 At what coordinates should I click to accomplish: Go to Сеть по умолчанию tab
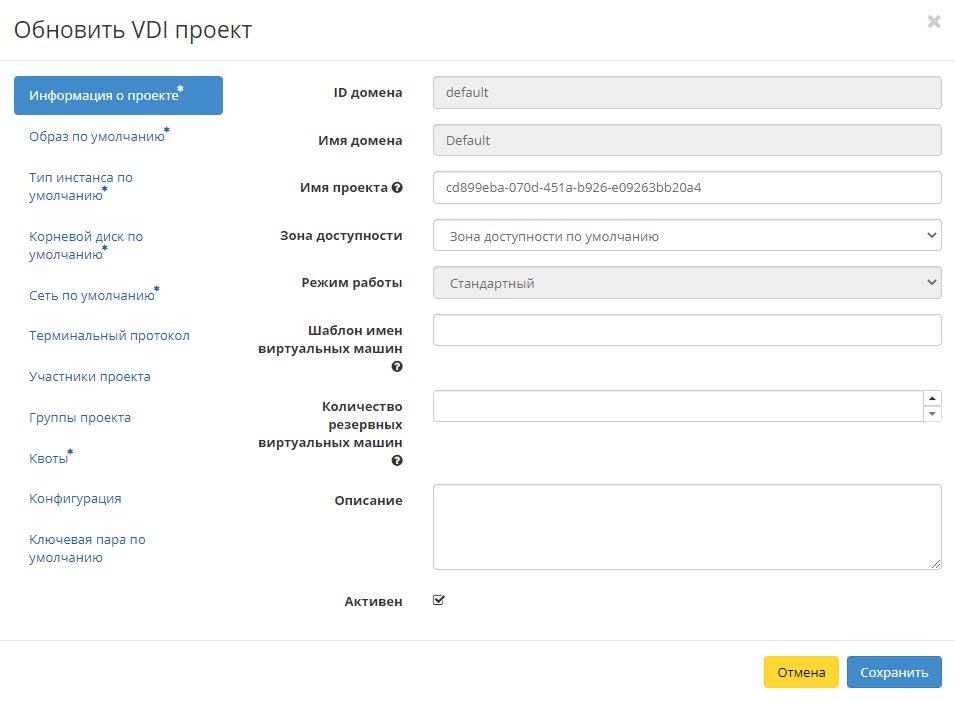click(92, 296)
